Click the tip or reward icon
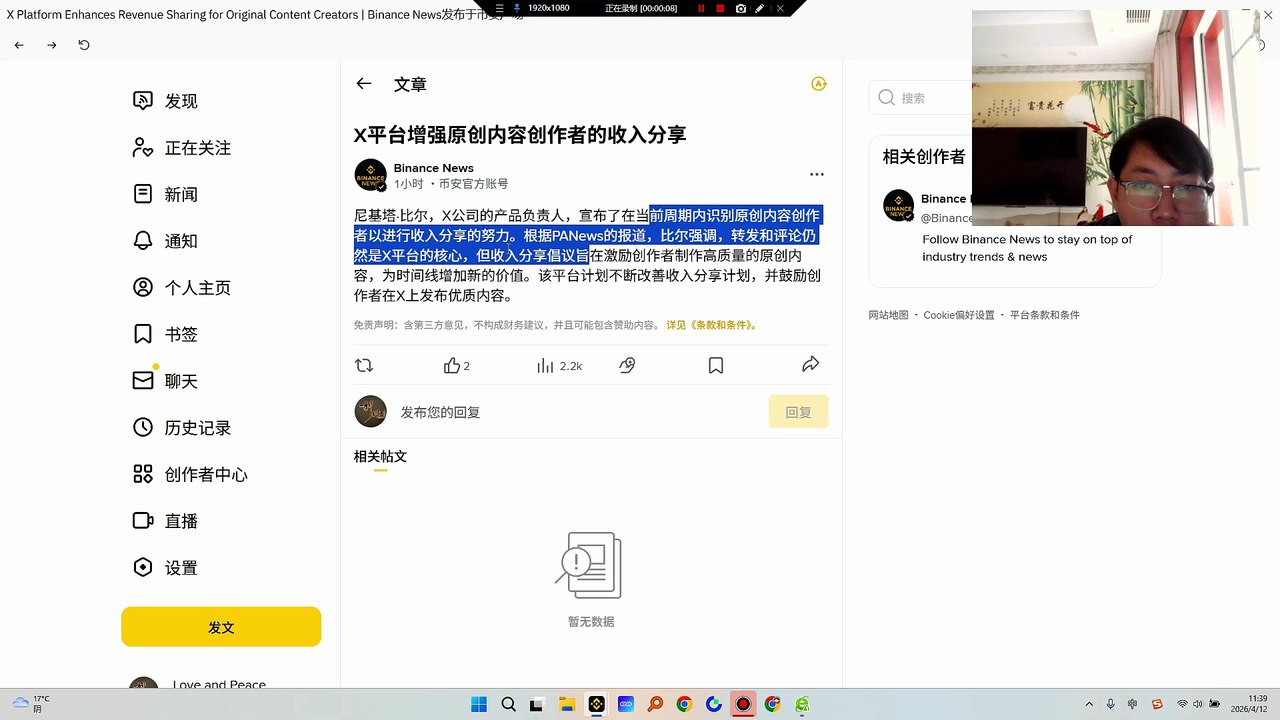 [x=627, y=366]
